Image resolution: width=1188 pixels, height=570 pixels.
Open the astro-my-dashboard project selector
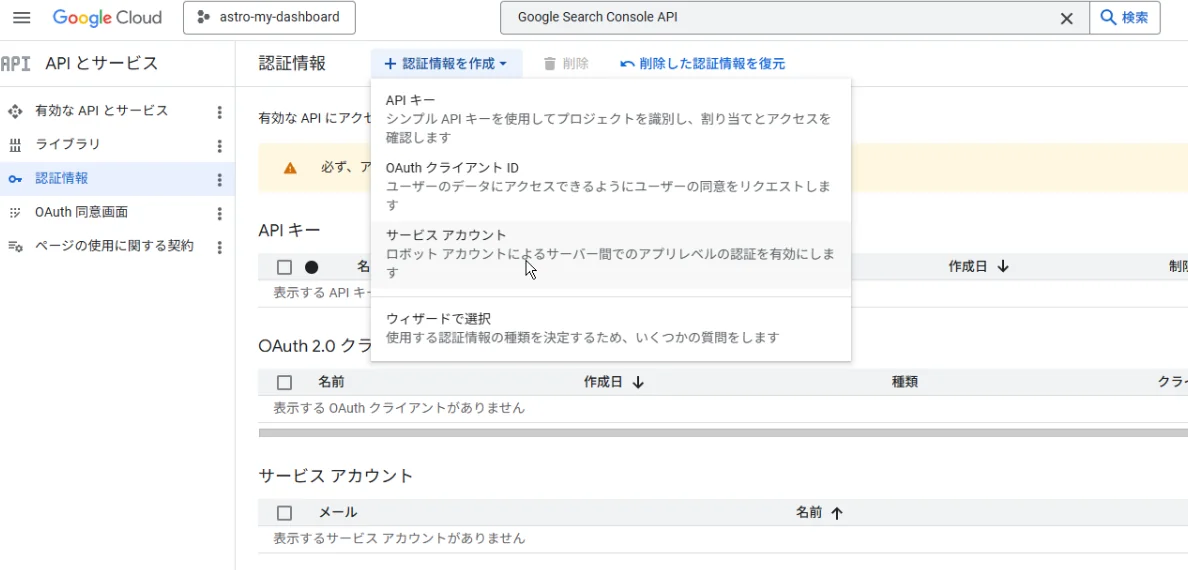(x=269, y=18)
